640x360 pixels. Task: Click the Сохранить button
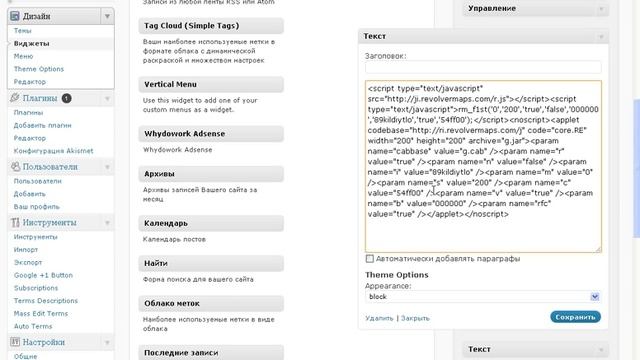click(576, 317)
